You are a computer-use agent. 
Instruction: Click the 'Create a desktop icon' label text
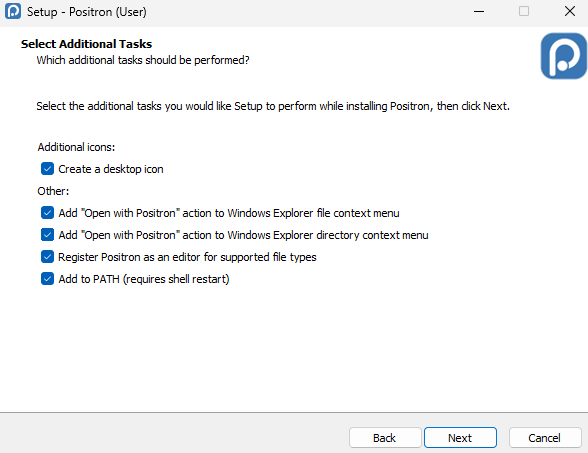coord(111,169)
